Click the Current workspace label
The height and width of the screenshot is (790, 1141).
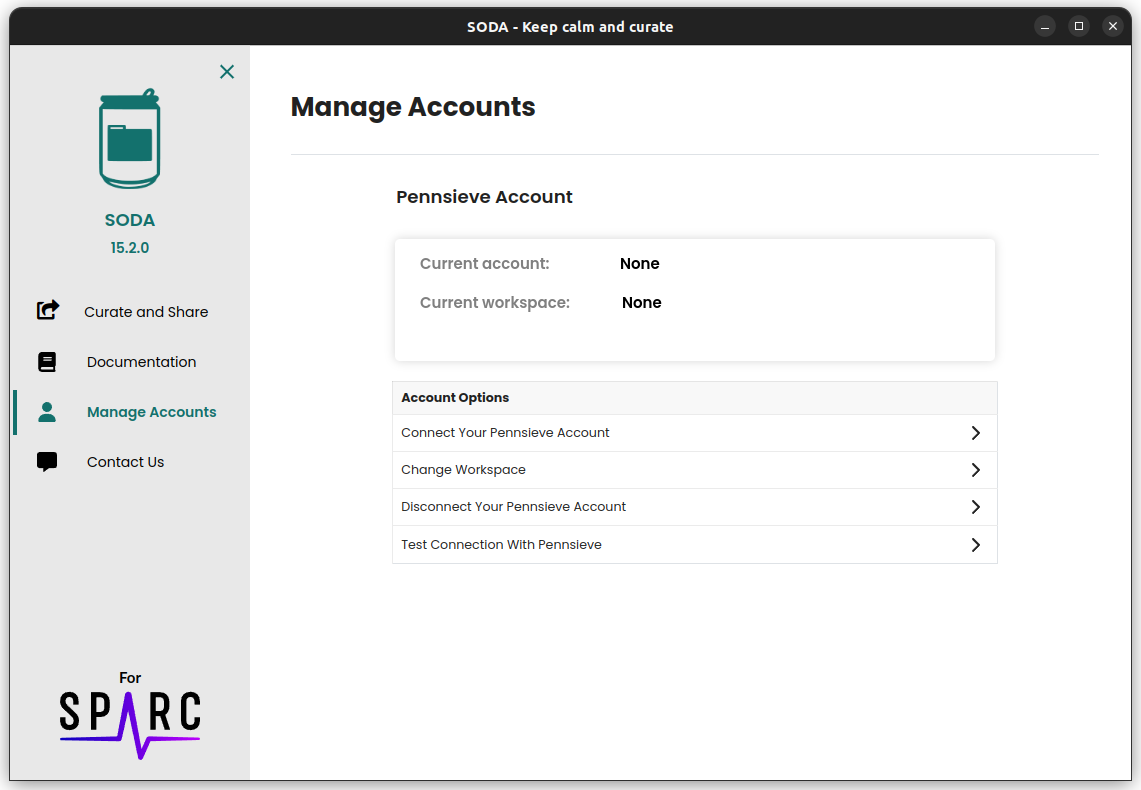[495, 303]
